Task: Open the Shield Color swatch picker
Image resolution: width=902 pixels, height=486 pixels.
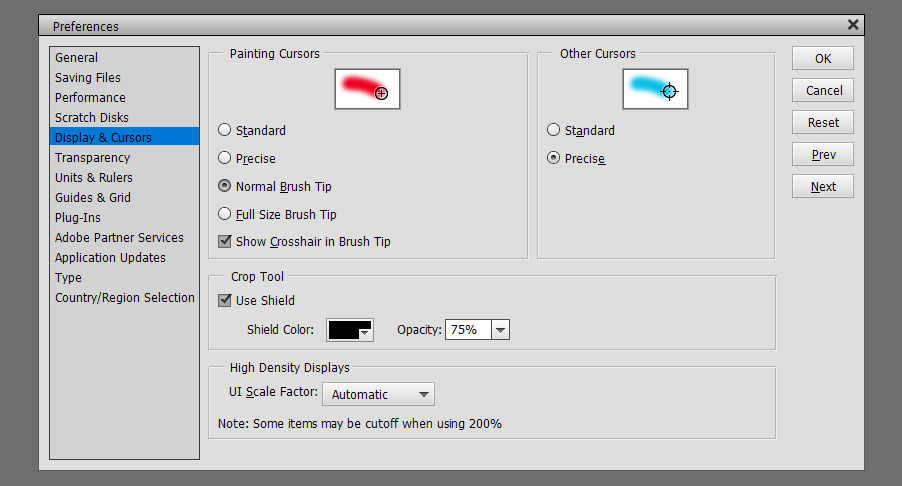Action: tap(350, 330)
